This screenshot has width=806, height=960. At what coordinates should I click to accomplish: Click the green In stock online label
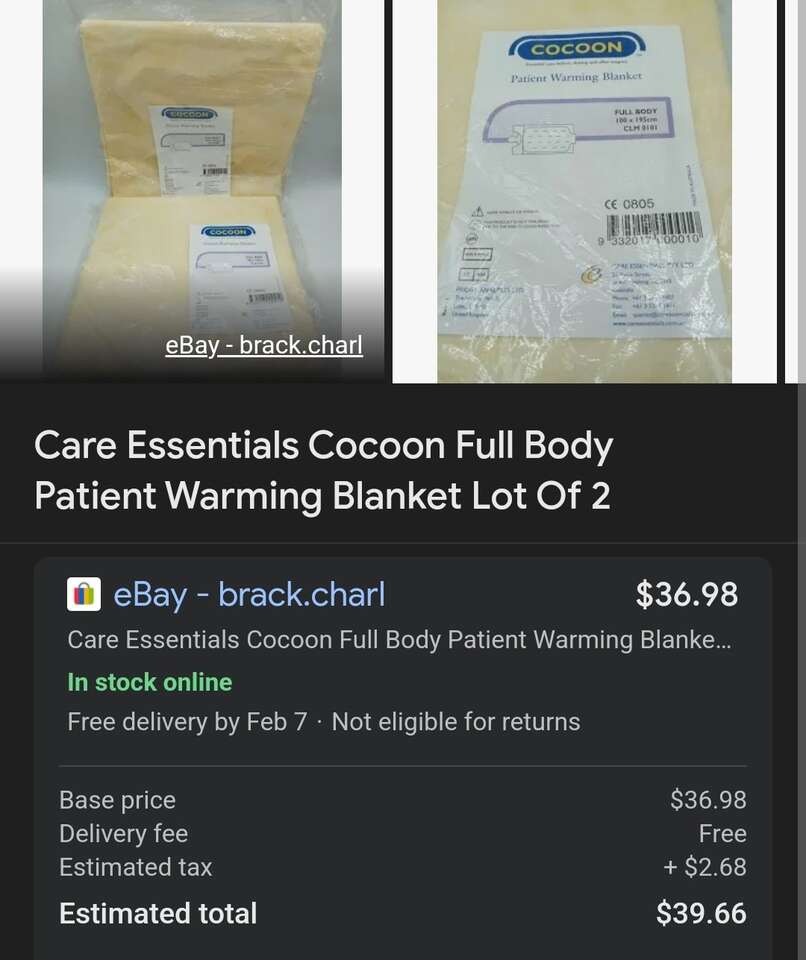(x=150, y=682)
